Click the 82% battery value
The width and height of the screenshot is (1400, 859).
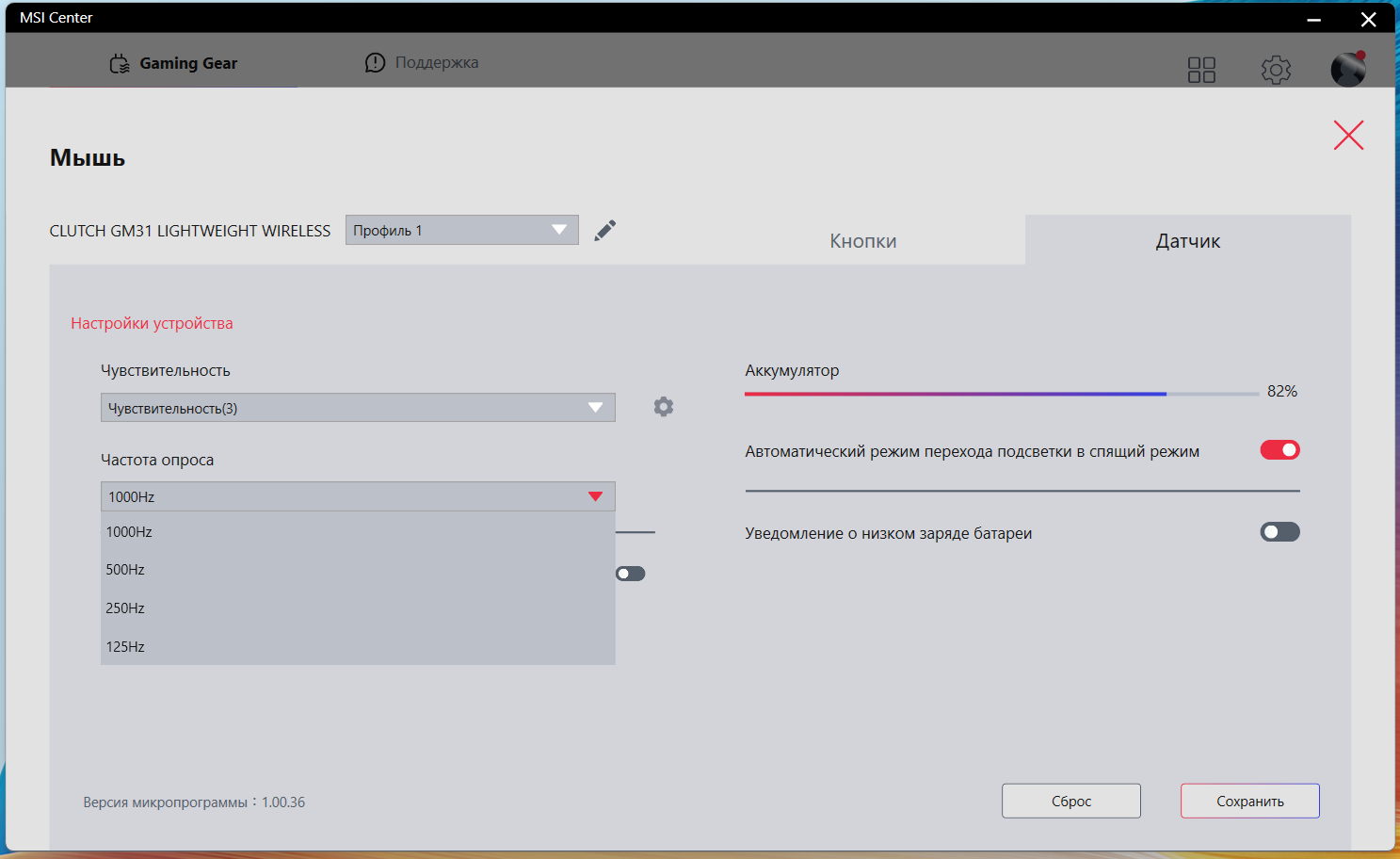[x=1282, y=391]
